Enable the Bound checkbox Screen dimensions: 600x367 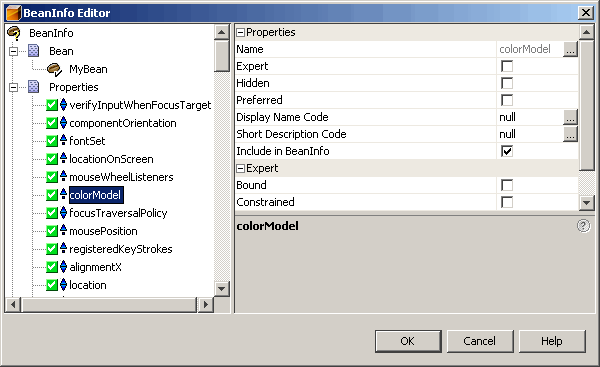pyautogui.click(x=507, y=185)
